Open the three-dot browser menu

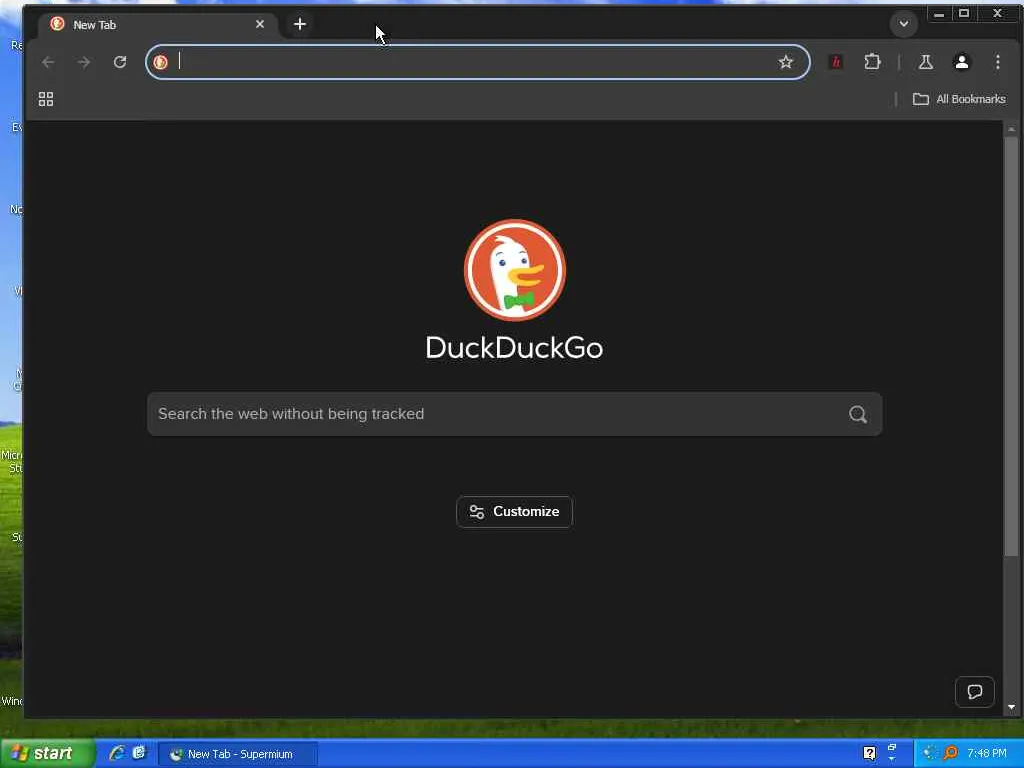click(x=998, y=62)
